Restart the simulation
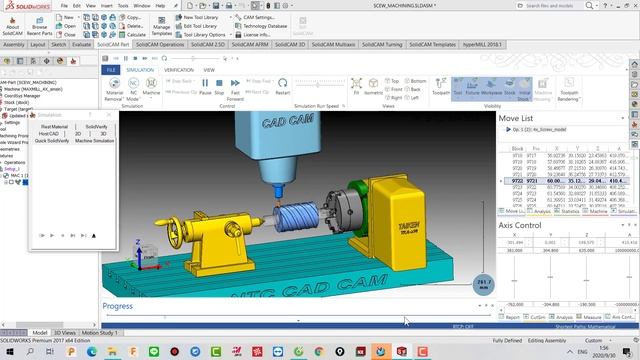Viewport: 640px width, 360px height. (282, 87)
